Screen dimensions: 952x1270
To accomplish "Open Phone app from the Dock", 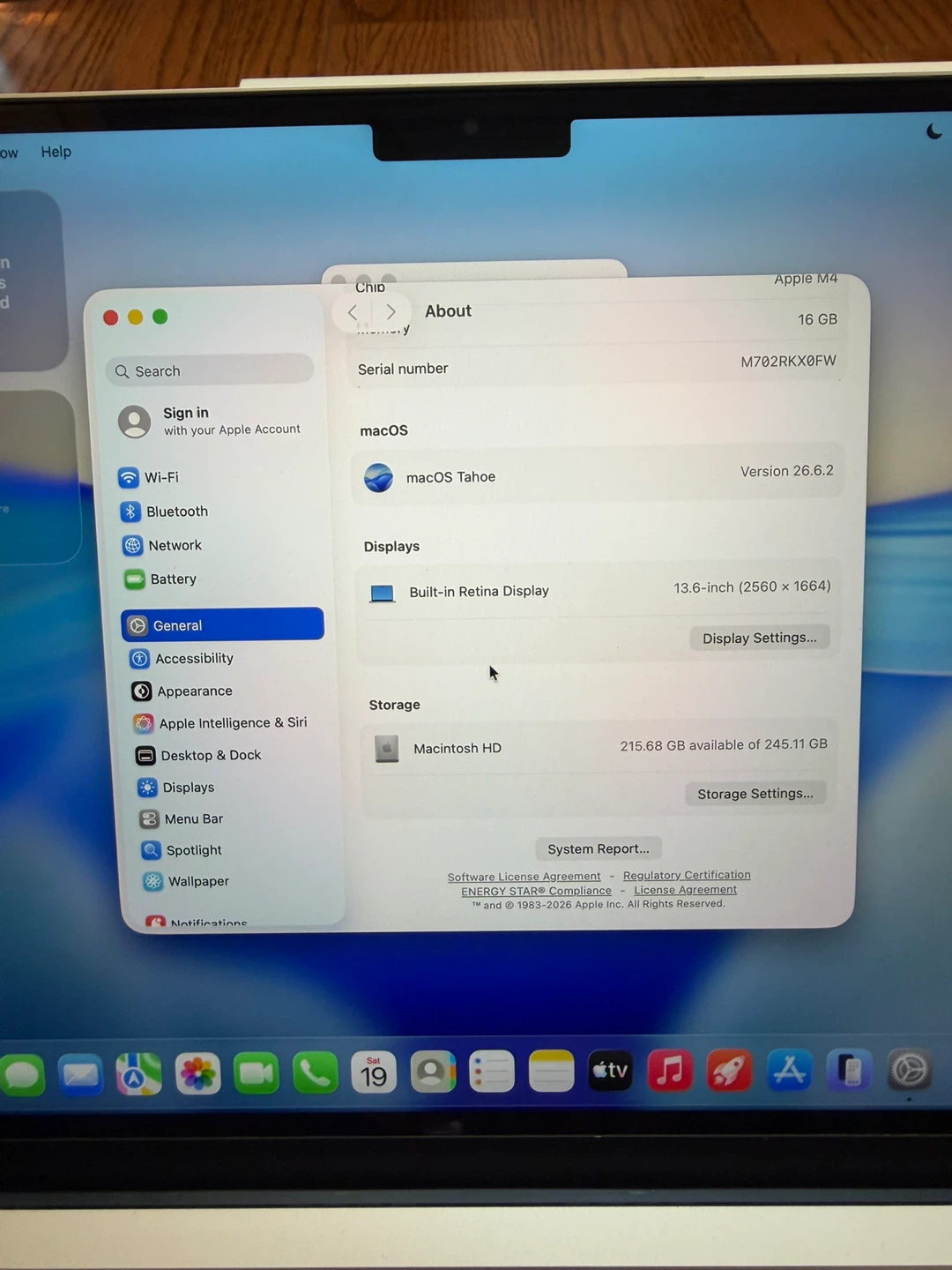I will point(315,1072).
